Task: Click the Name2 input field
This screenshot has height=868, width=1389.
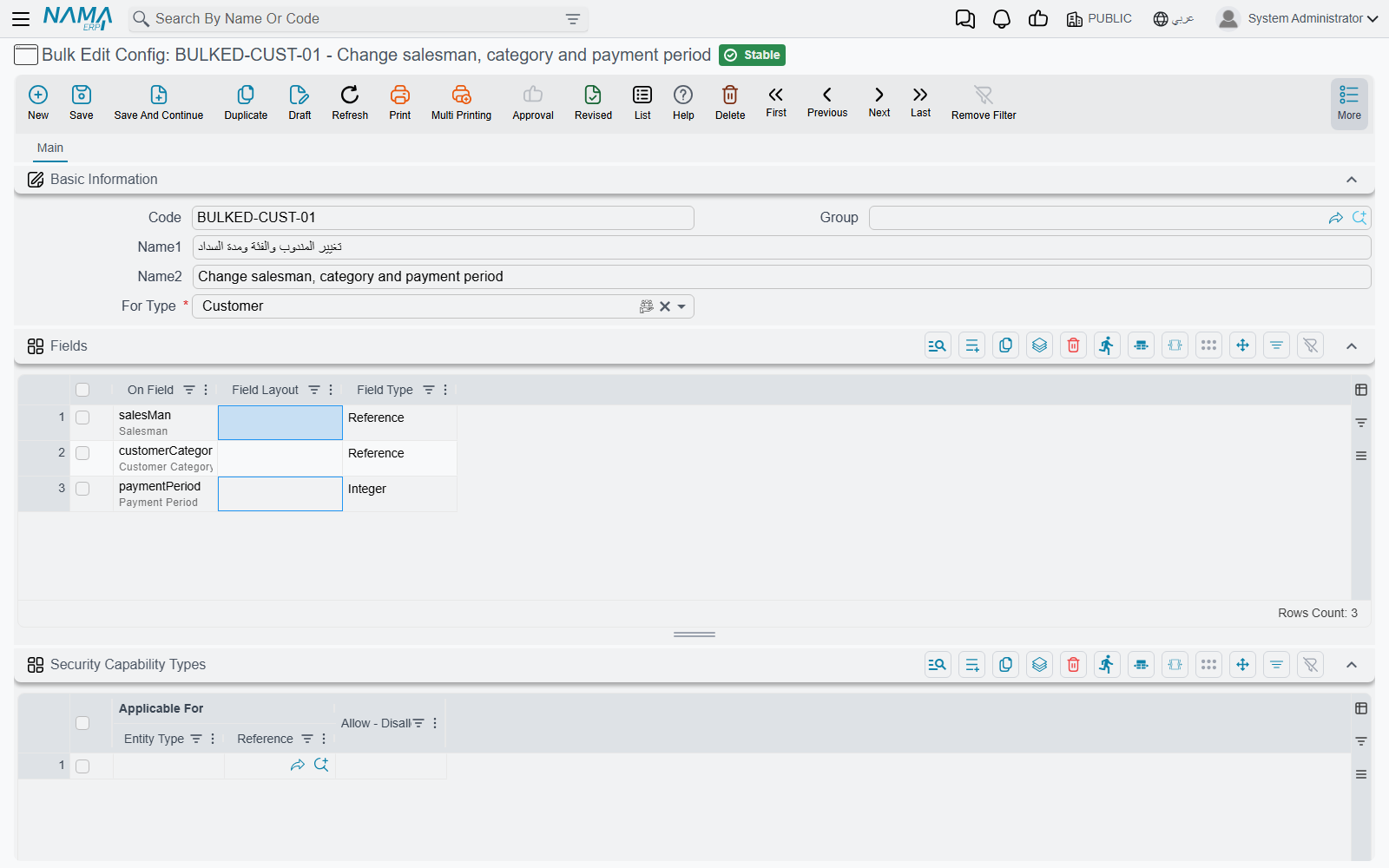Action: 781,277
